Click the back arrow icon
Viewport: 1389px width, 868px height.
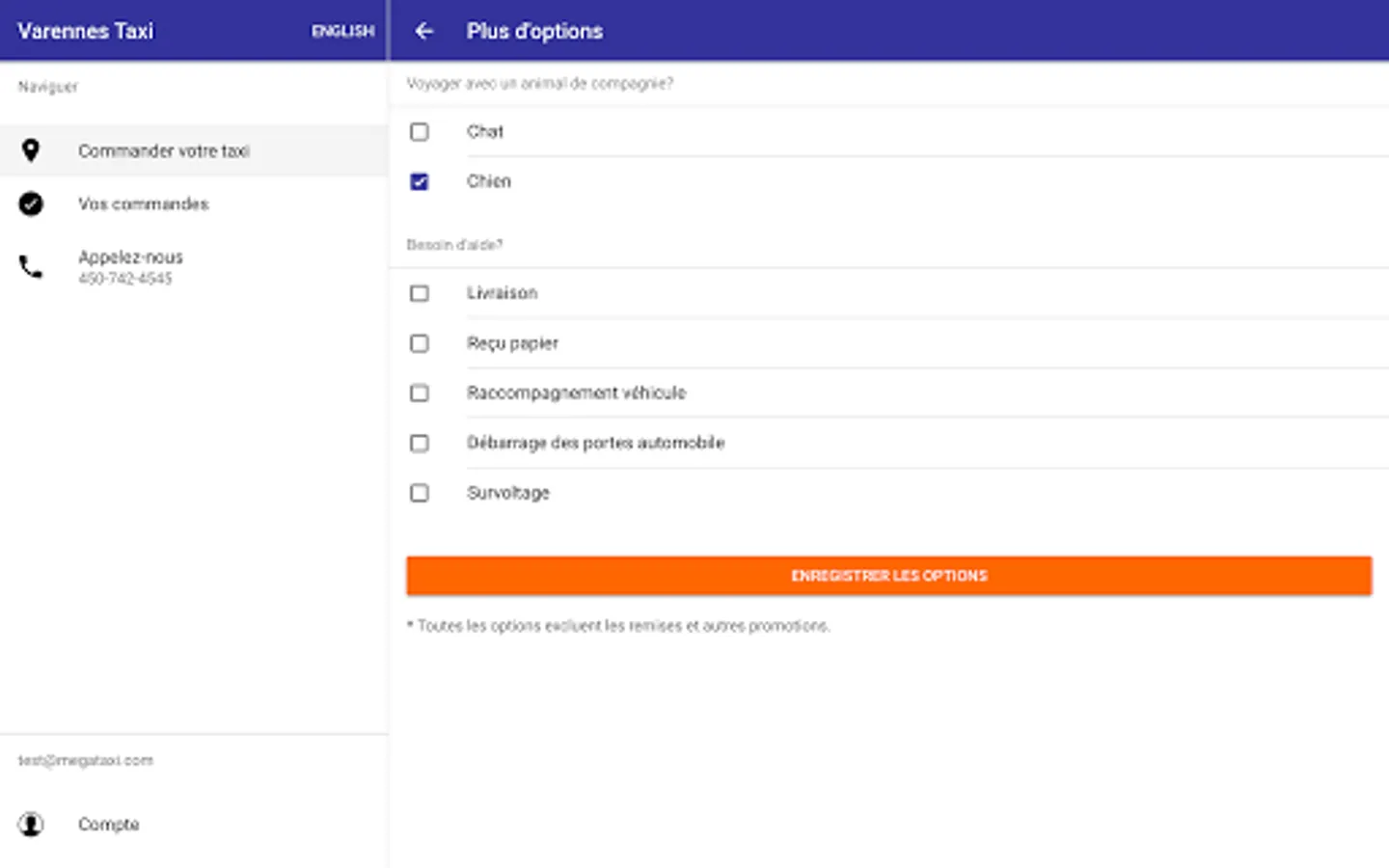424,31
